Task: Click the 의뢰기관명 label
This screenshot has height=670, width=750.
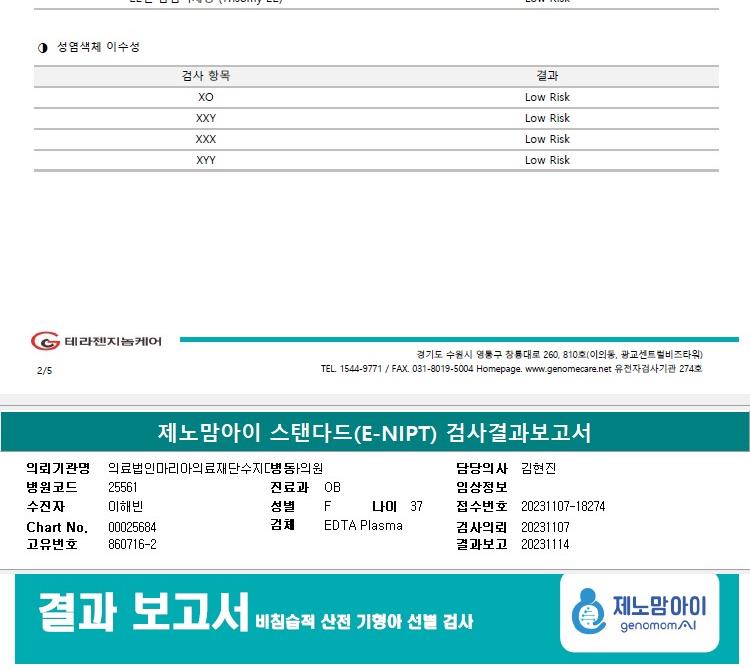Action: [x=58, y=468]
